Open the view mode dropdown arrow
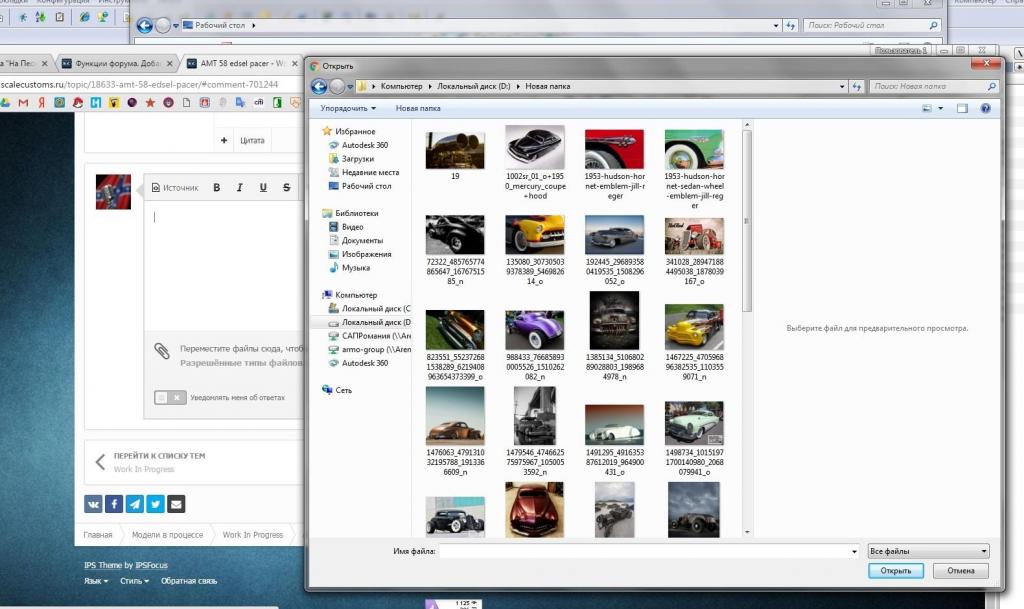The width and height of the screenshot is (1024, 609). click(942, 108)
